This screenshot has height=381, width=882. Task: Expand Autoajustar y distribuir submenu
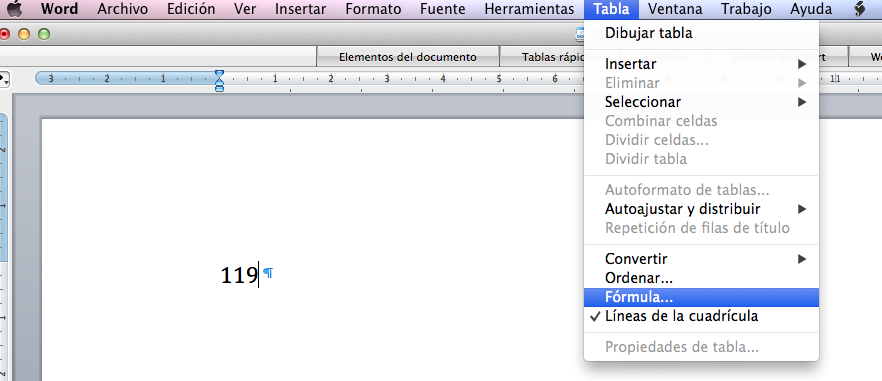point(701,209)
